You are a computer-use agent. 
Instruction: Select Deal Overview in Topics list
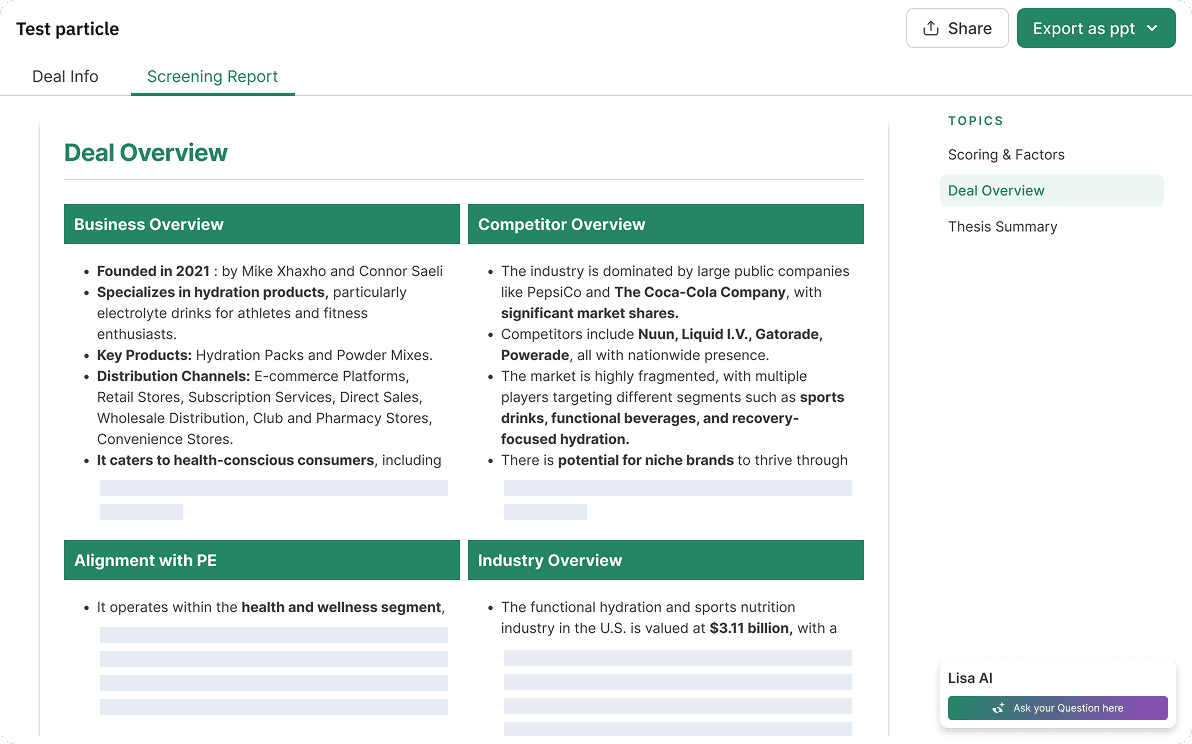[1051, 190]
